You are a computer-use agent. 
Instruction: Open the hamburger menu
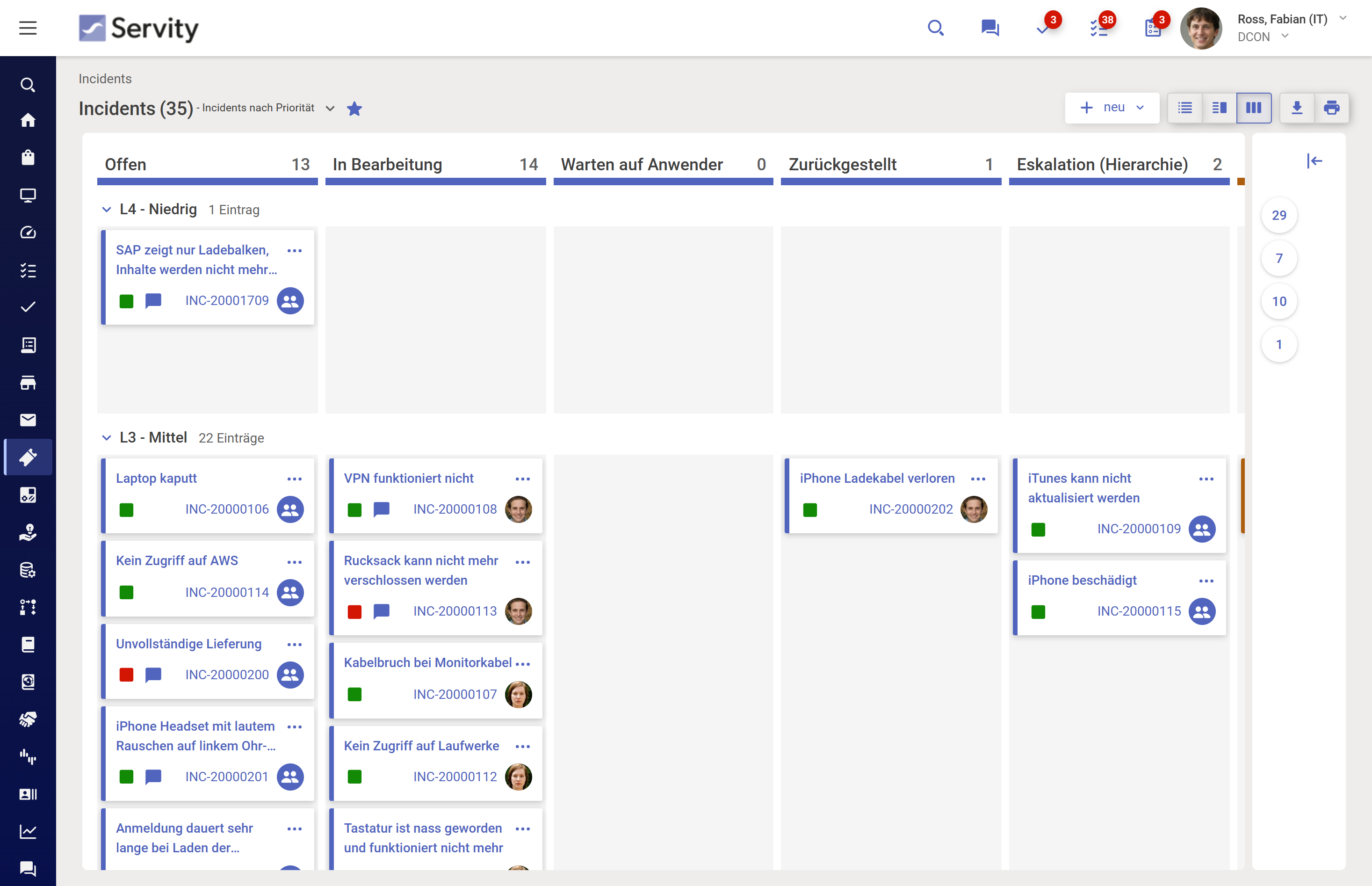(x=28, y=28)
